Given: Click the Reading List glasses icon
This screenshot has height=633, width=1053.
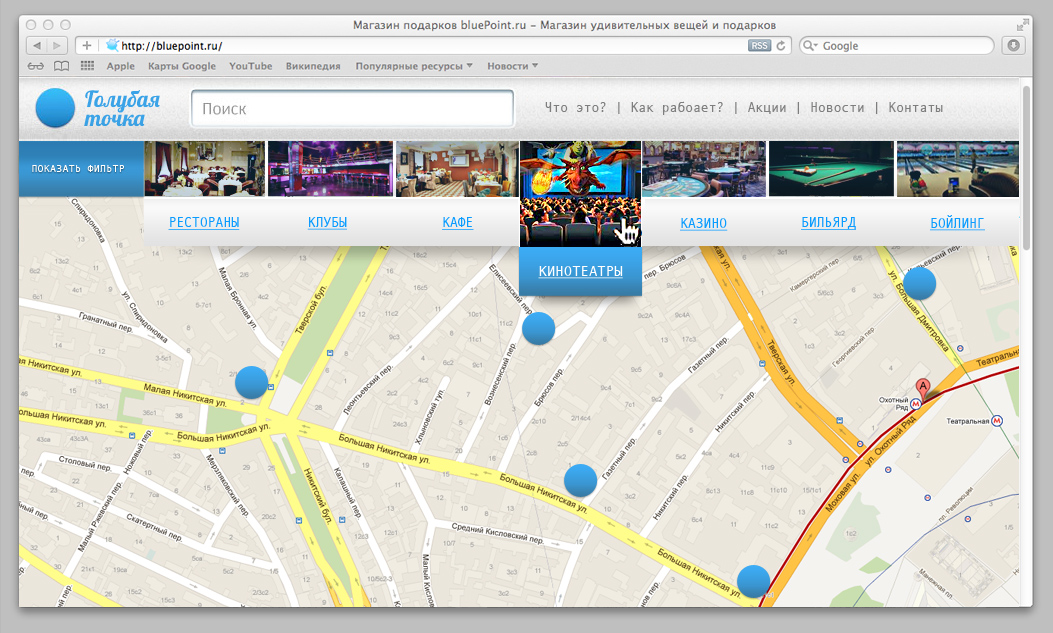Looking at the screenshot, I should pos(36,66).
